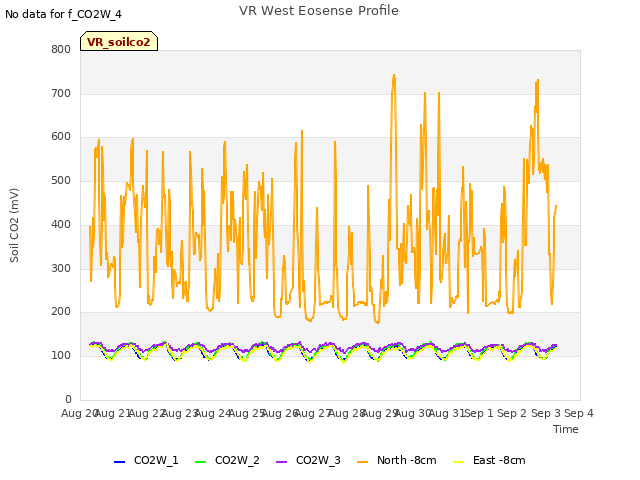Click the 700 y-axis tick label
The width and height of the screenshot is (640, 480).
coord(61,93)
